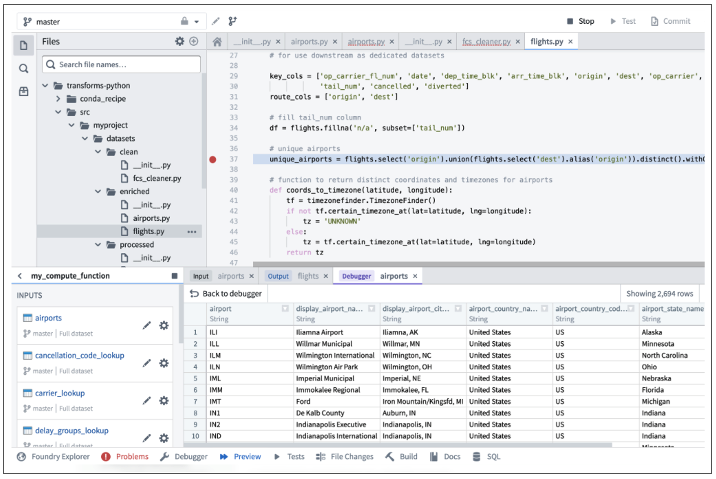Click the add file plus icon
The width and height of the screenshot is (716, 479).
tap(194, 42)
